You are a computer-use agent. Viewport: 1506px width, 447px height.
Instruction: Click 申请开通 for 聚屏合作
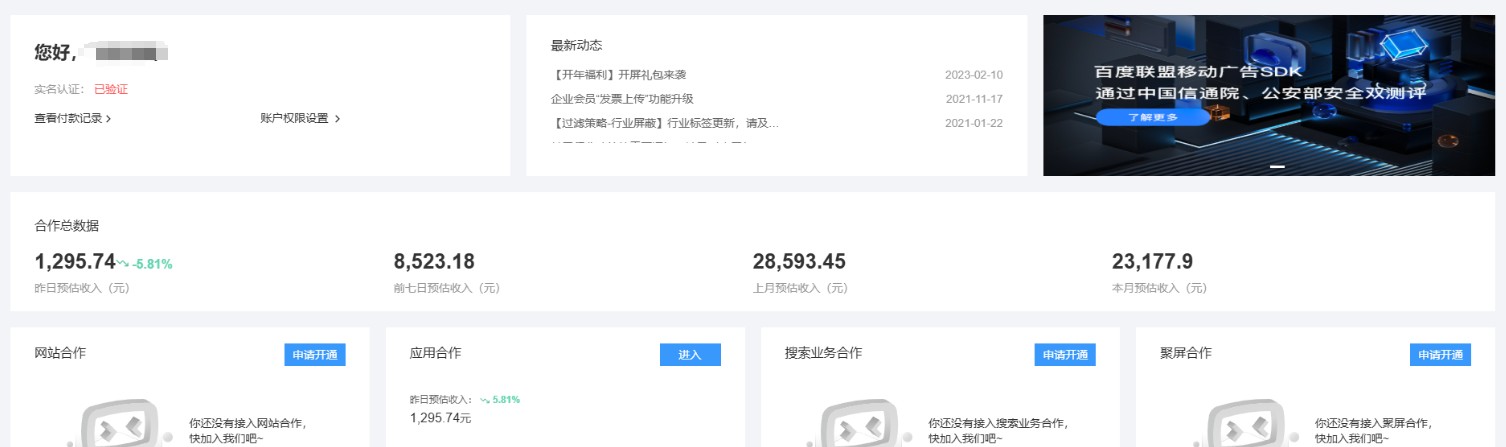point(1440,355)
